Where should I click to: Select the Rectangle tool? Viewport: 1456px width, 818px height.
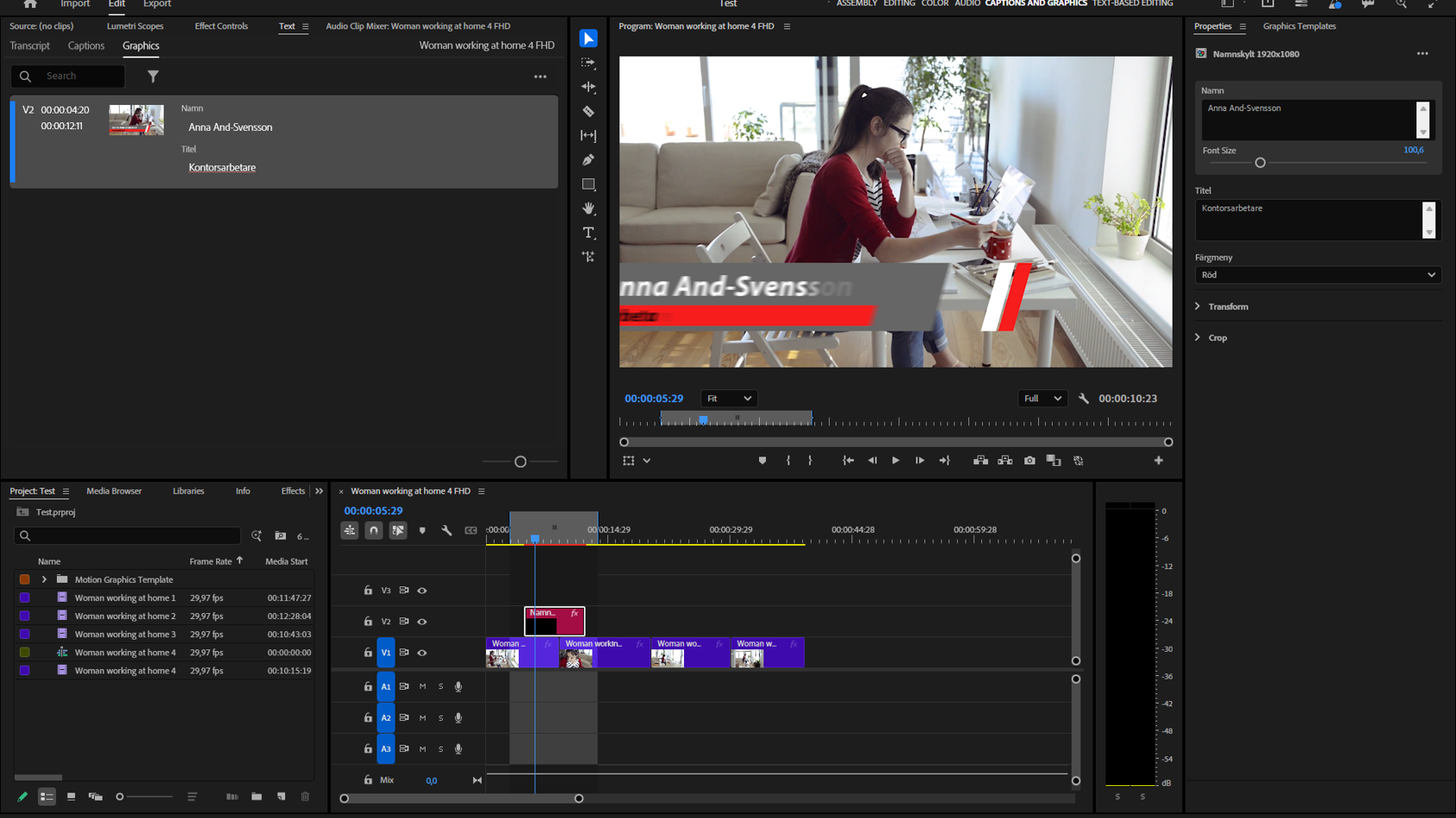pos(588,184)
